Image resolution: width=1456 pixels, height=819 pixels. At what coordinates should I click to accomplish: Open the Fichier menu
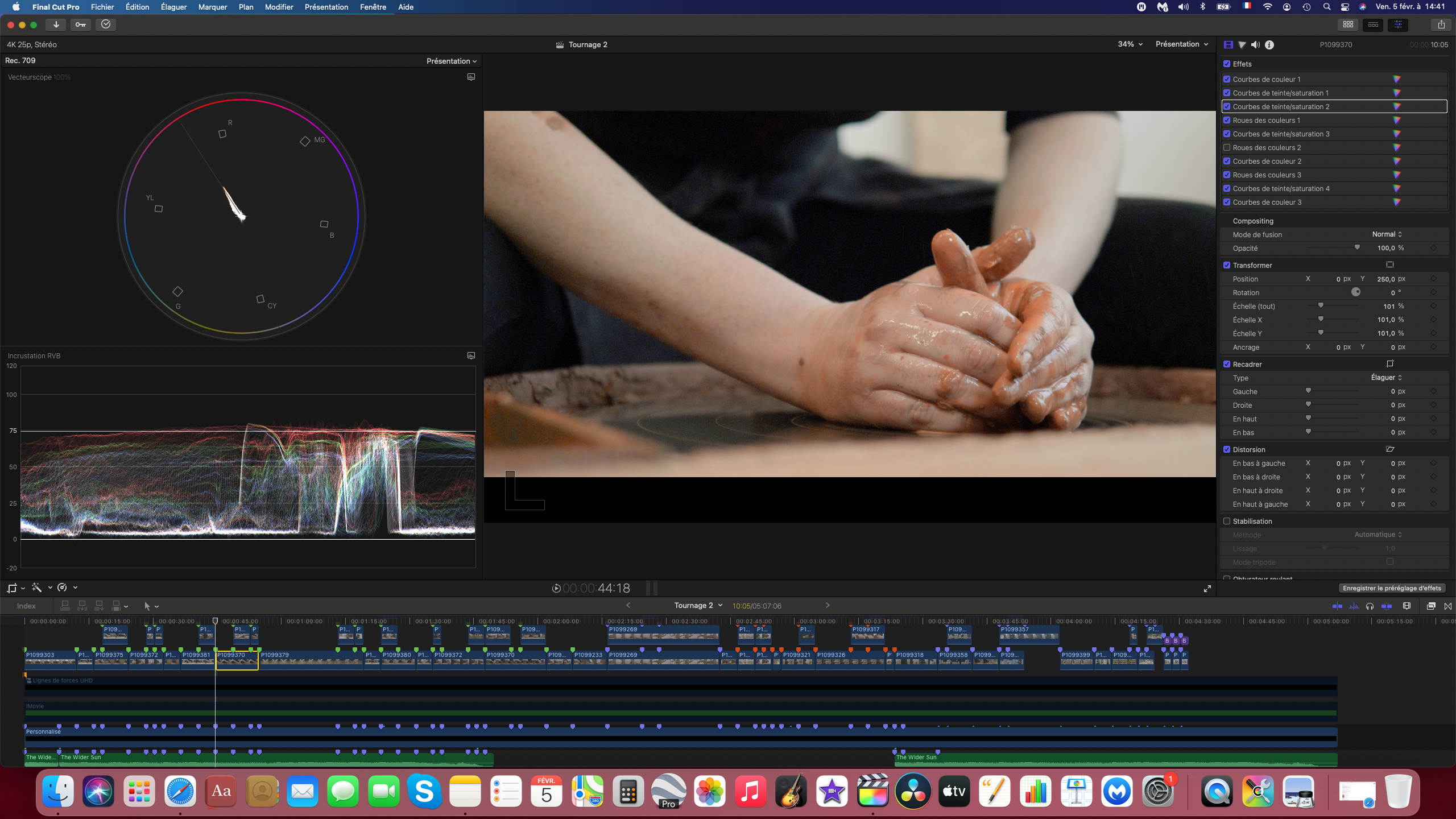tap(102, 7)
